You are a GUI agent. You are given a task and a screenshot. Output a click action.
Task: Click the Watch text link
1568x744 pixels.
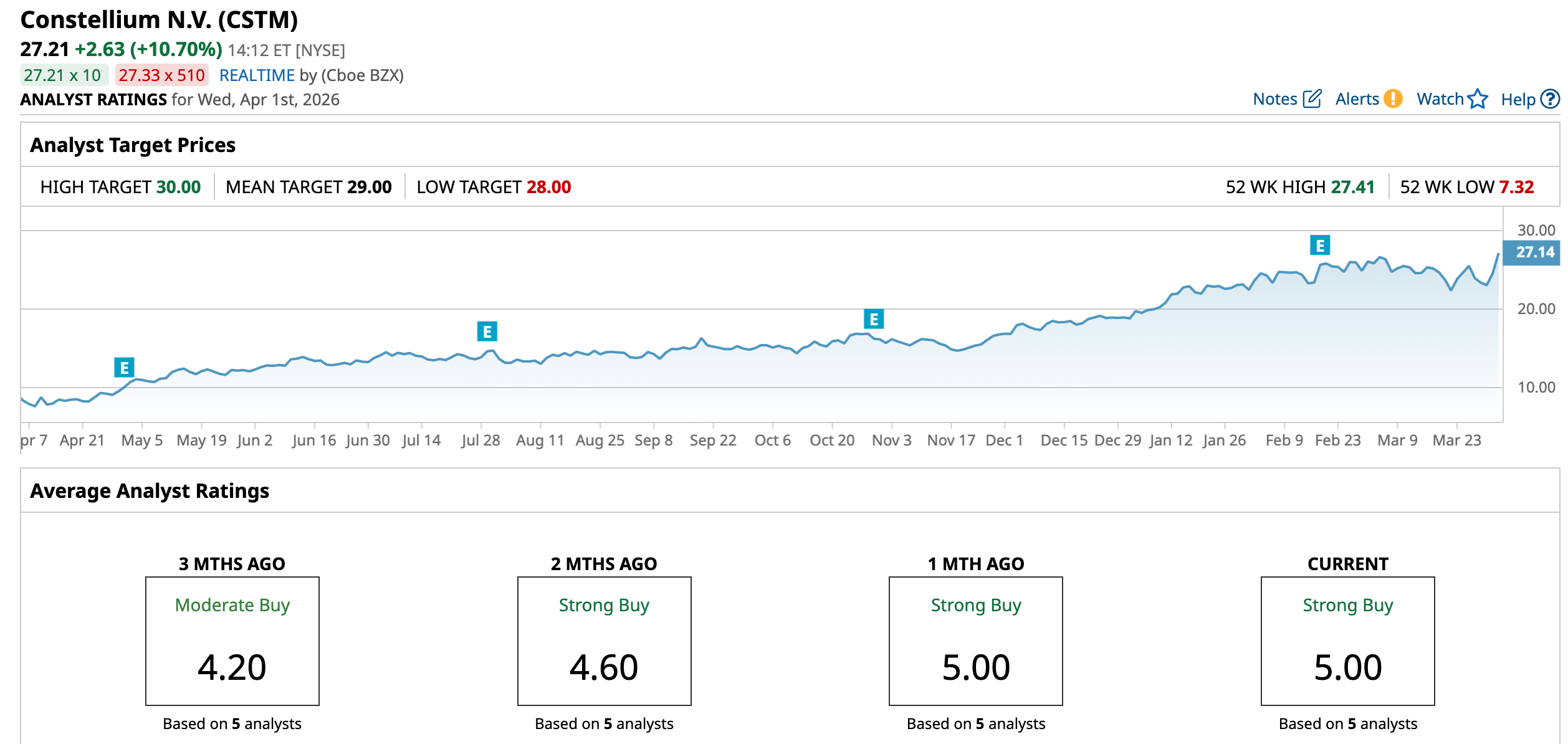click(1440, 99)
